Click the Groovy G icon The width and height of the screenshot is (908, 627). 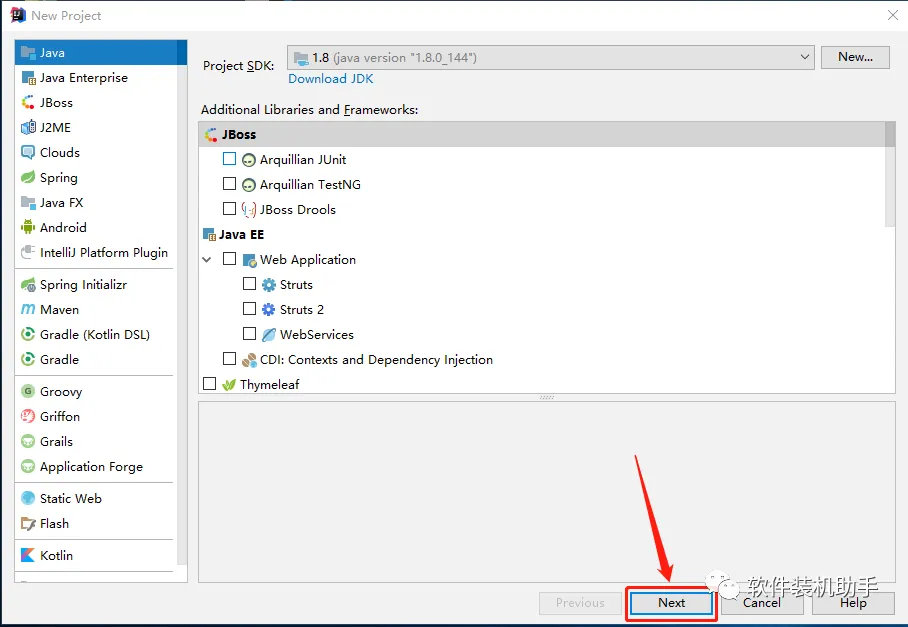pos(28,391)
